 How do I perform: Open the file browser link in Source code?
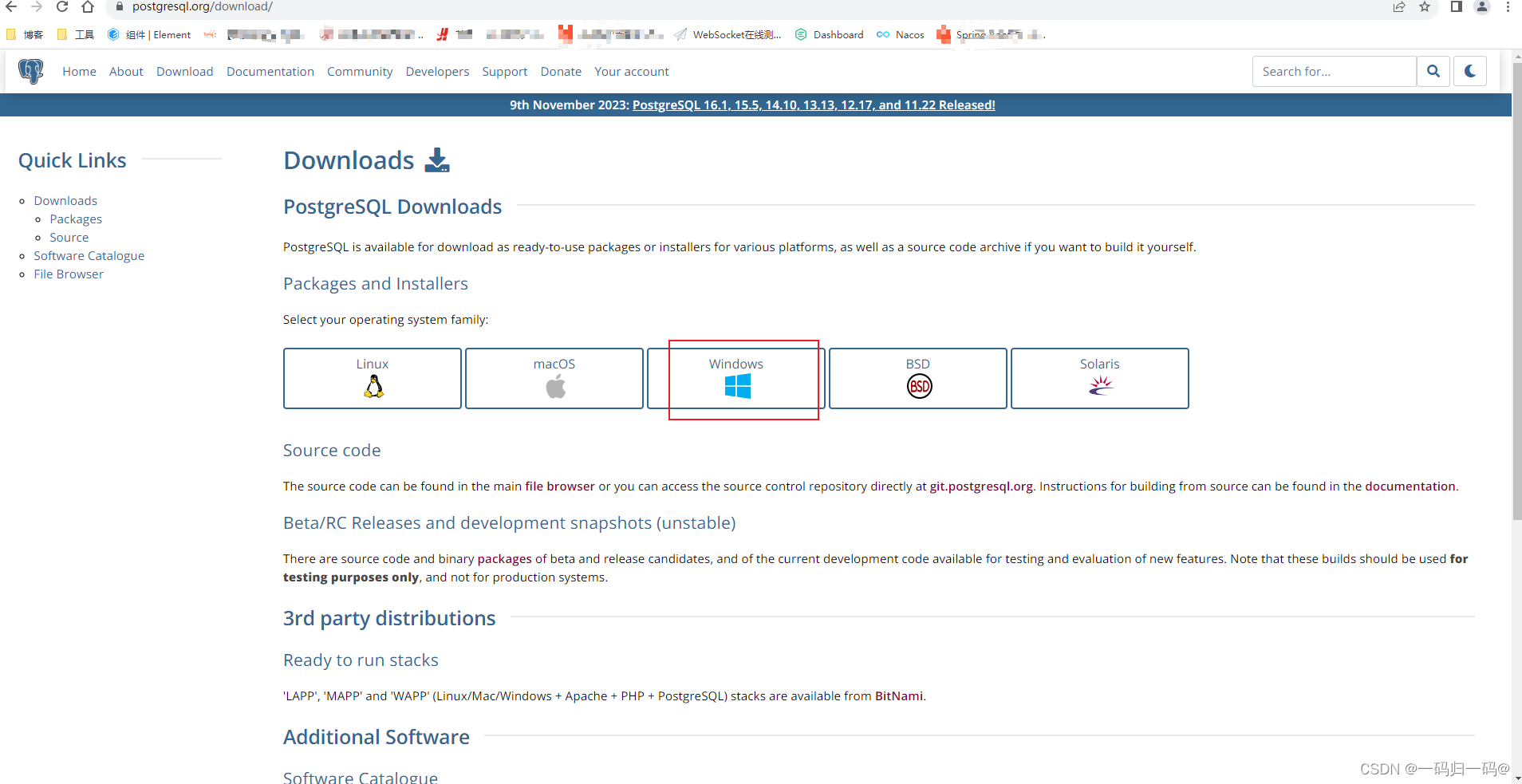pos(560,487)
